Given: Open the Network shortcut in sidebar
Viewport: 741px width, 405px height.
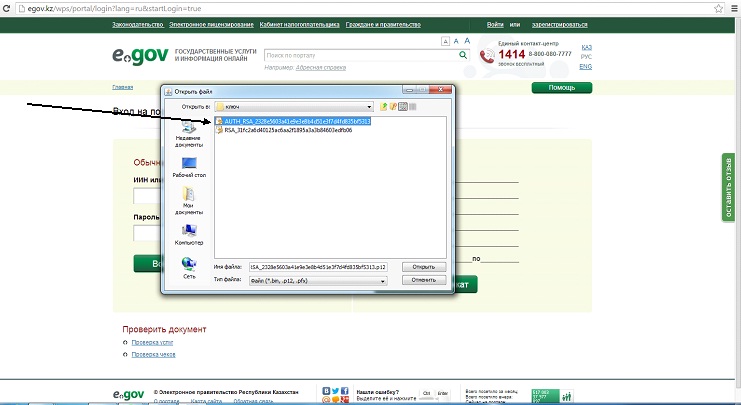Looking at the screenshot, I should point(188,267).
